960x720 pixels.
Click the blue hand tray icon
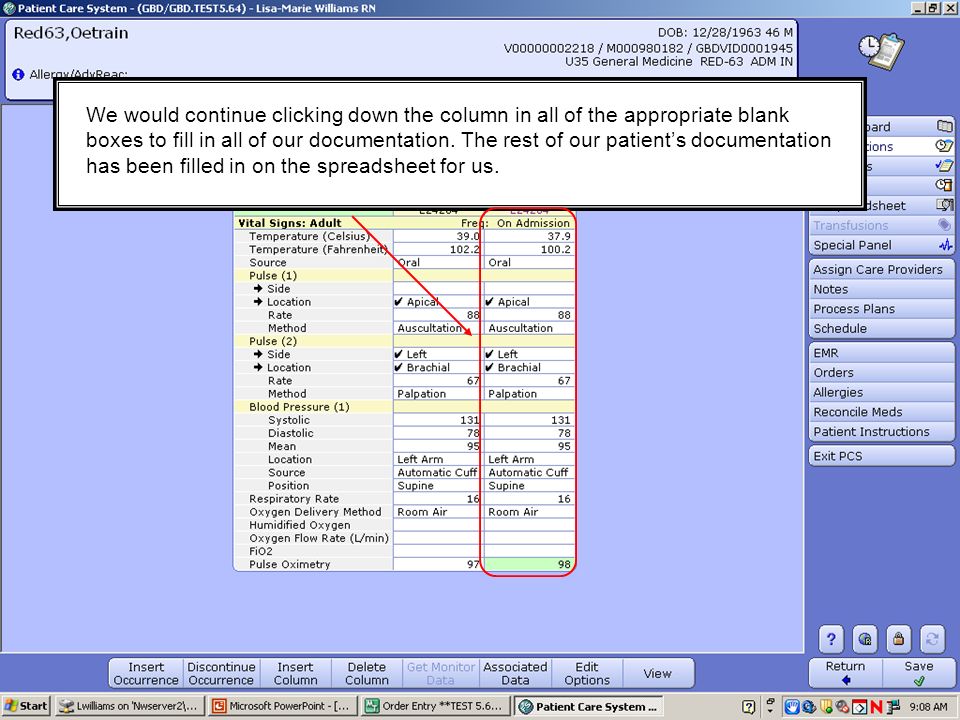pos(792,707)
